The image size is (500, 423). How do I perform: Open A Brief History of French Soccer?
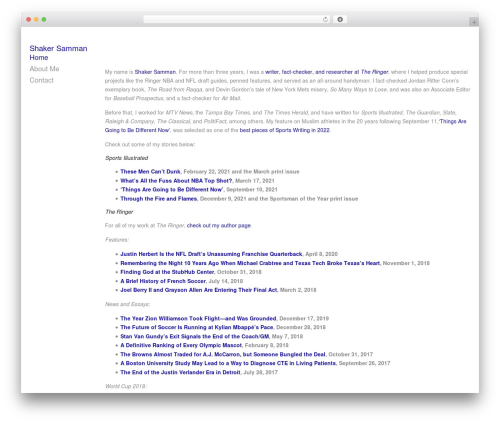click(x=163, y=281)
